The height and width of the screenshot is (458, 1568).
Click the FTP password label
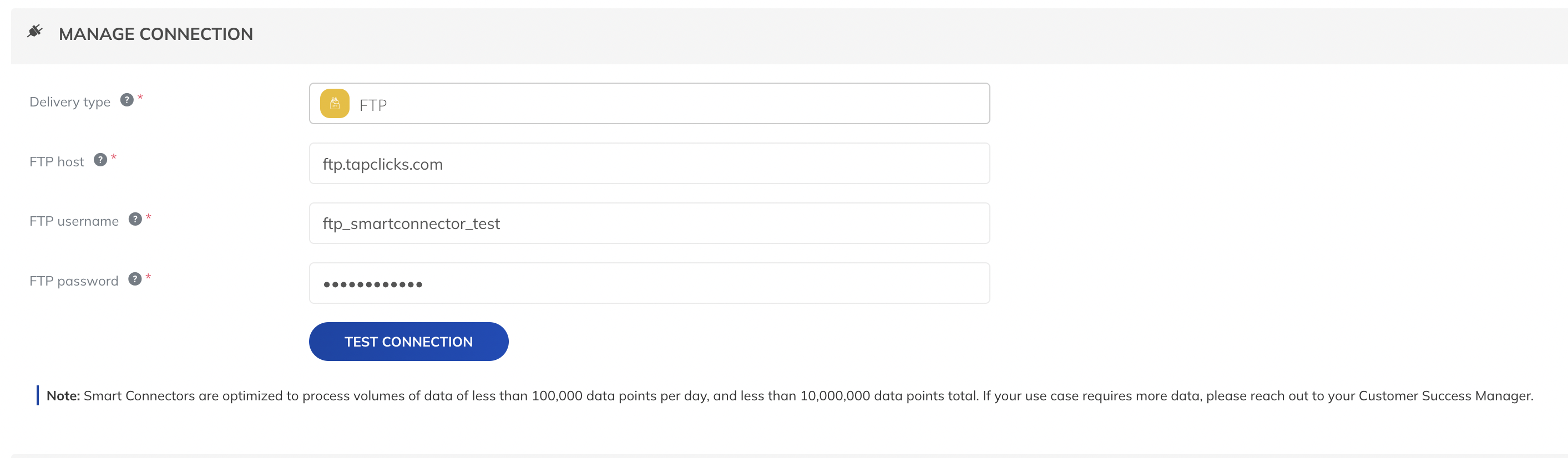pos(74,281)
